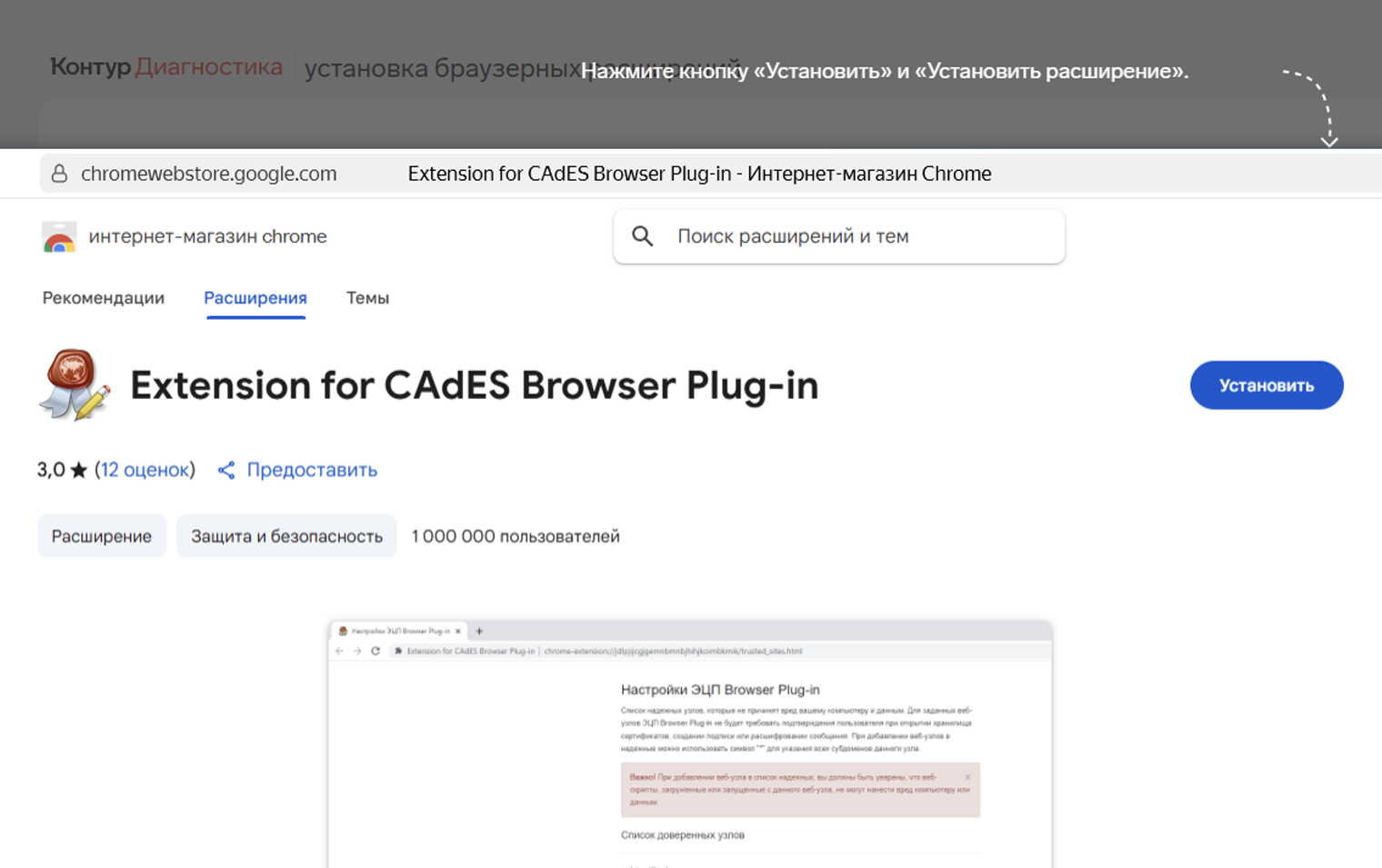Select the Темы tab
This screenshot has height=868, width=1382.
[x=367, y=298]
